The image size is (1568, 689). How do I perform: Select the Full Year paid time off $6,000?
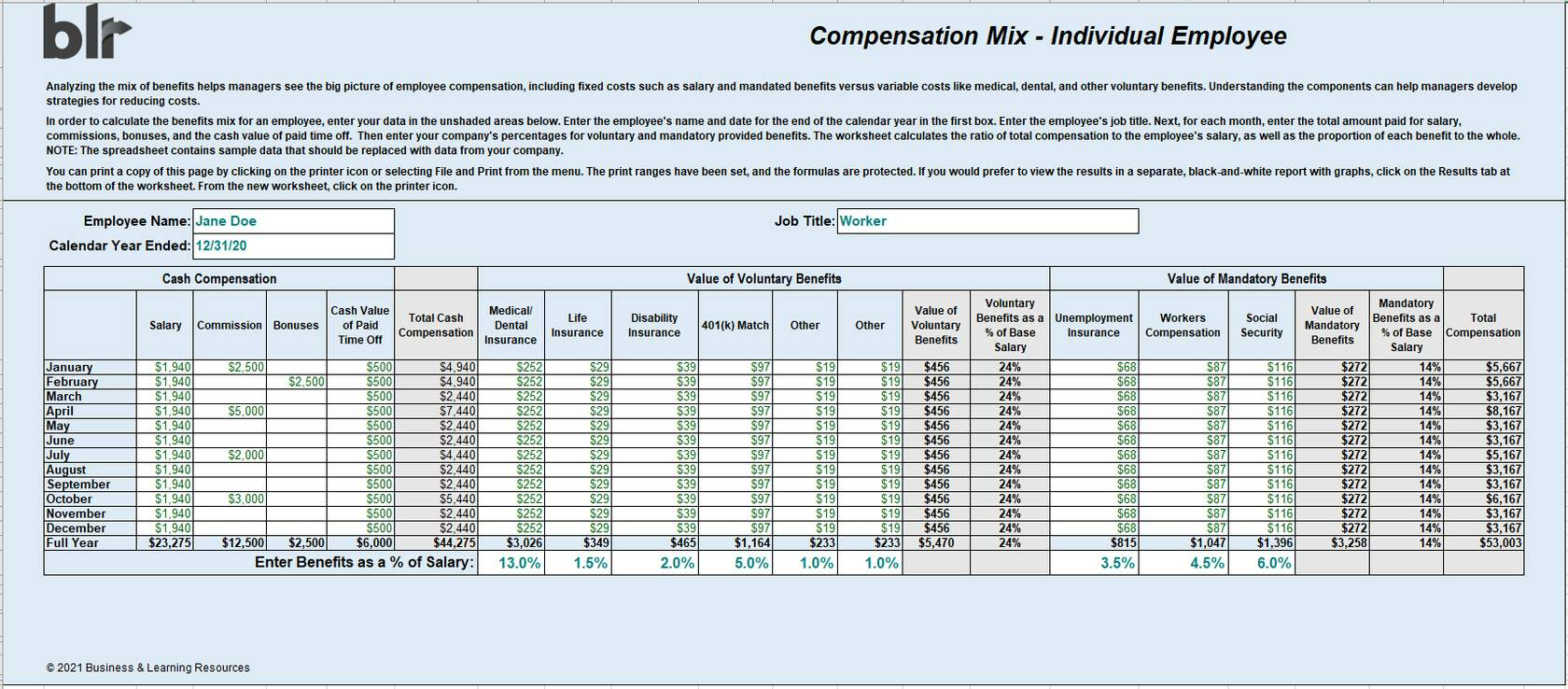tap(360, 542)
